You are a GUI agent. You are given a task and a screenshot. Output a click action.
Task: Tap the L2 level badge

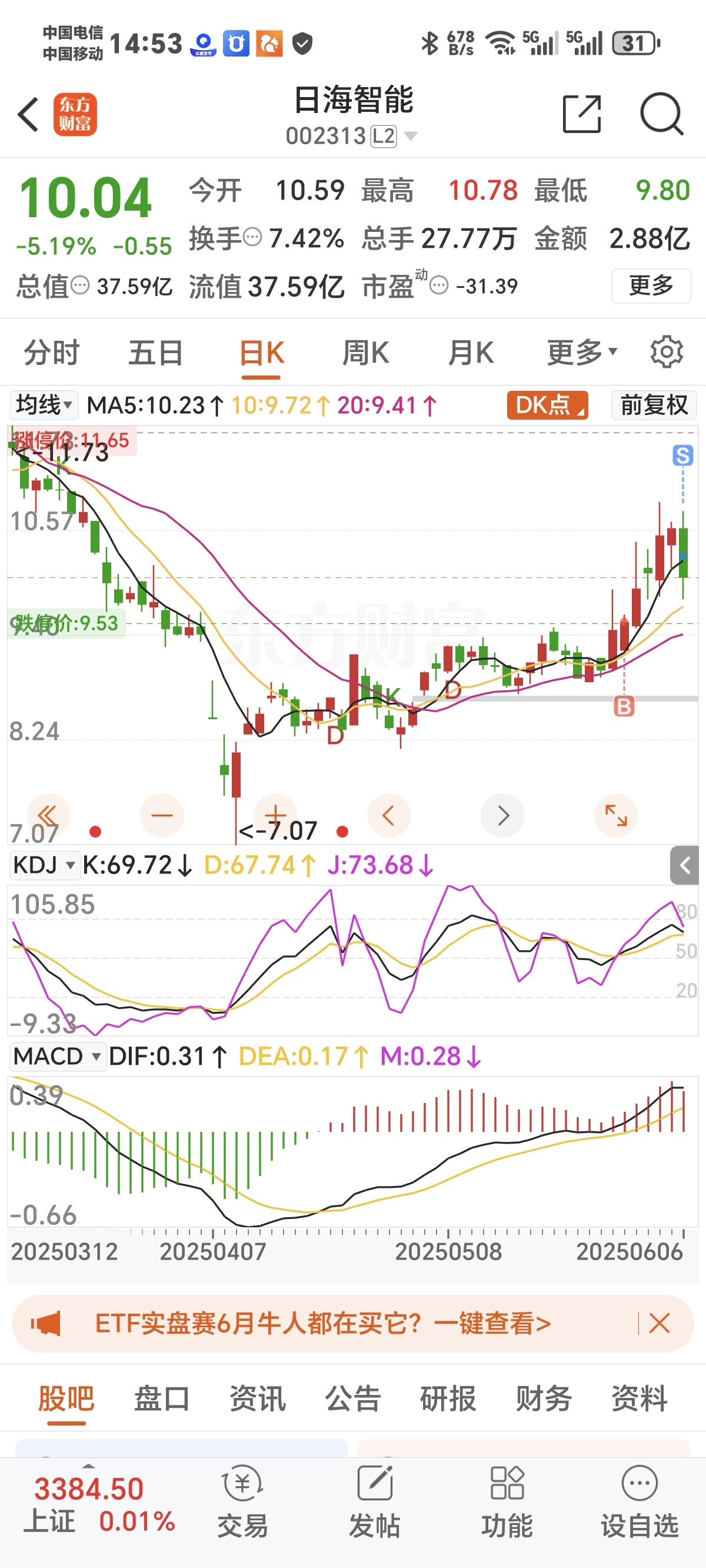[384, 137]
